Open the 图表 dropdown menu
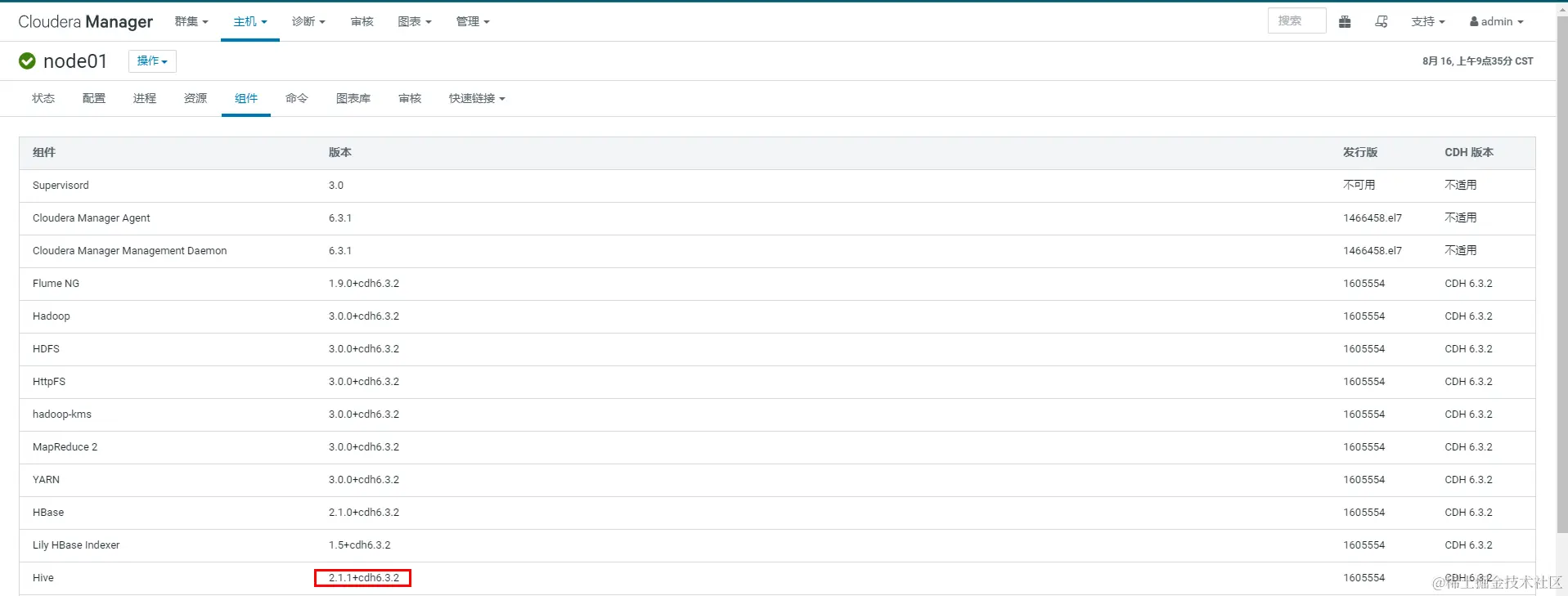The width and height of the screenshot is (1568, 596). coord(415,22)
